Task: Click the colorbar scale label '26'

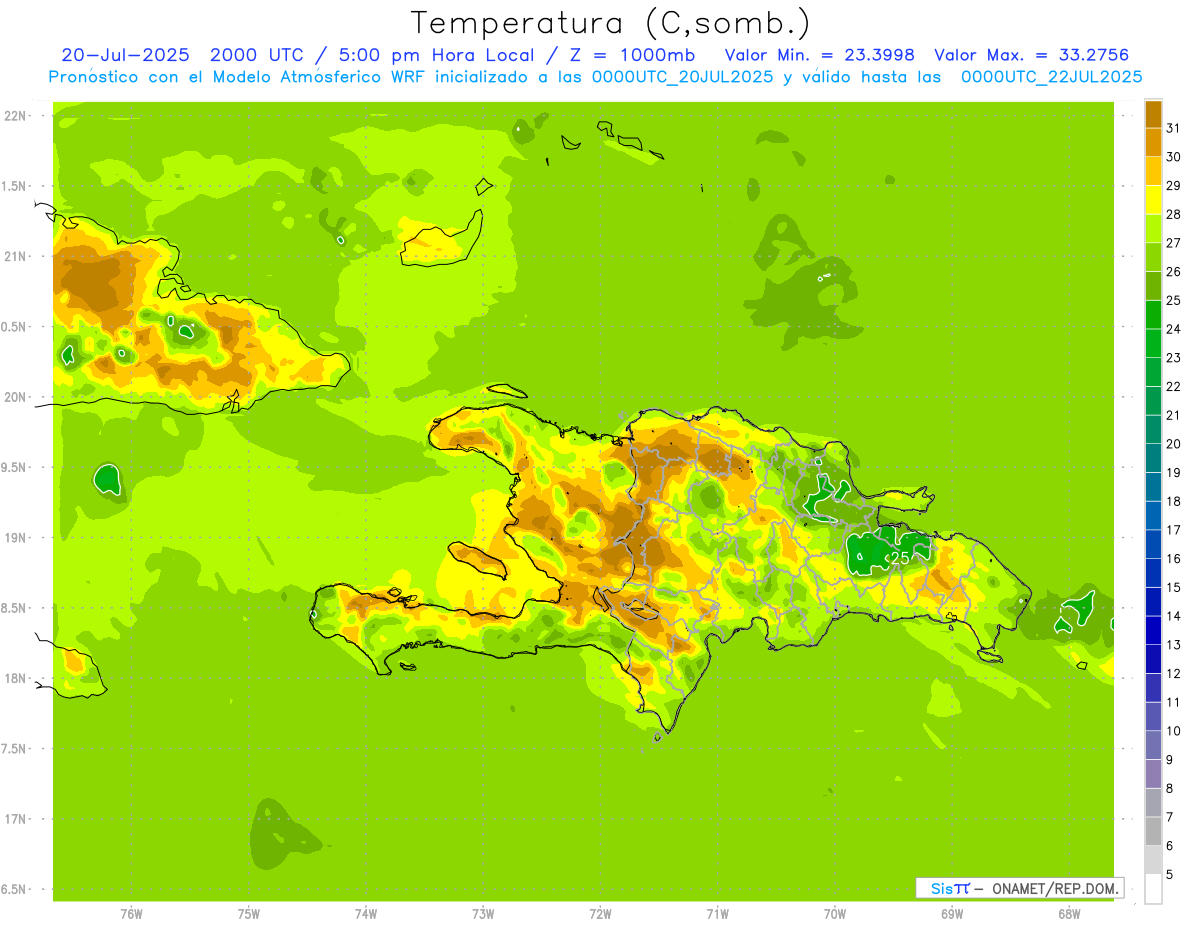Action: click(1173, 272)
